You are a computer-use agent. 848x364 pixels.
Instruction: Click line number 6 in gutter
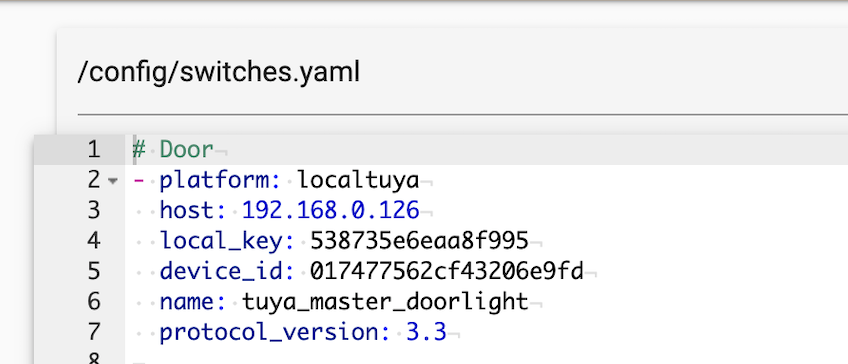point(94,302)
